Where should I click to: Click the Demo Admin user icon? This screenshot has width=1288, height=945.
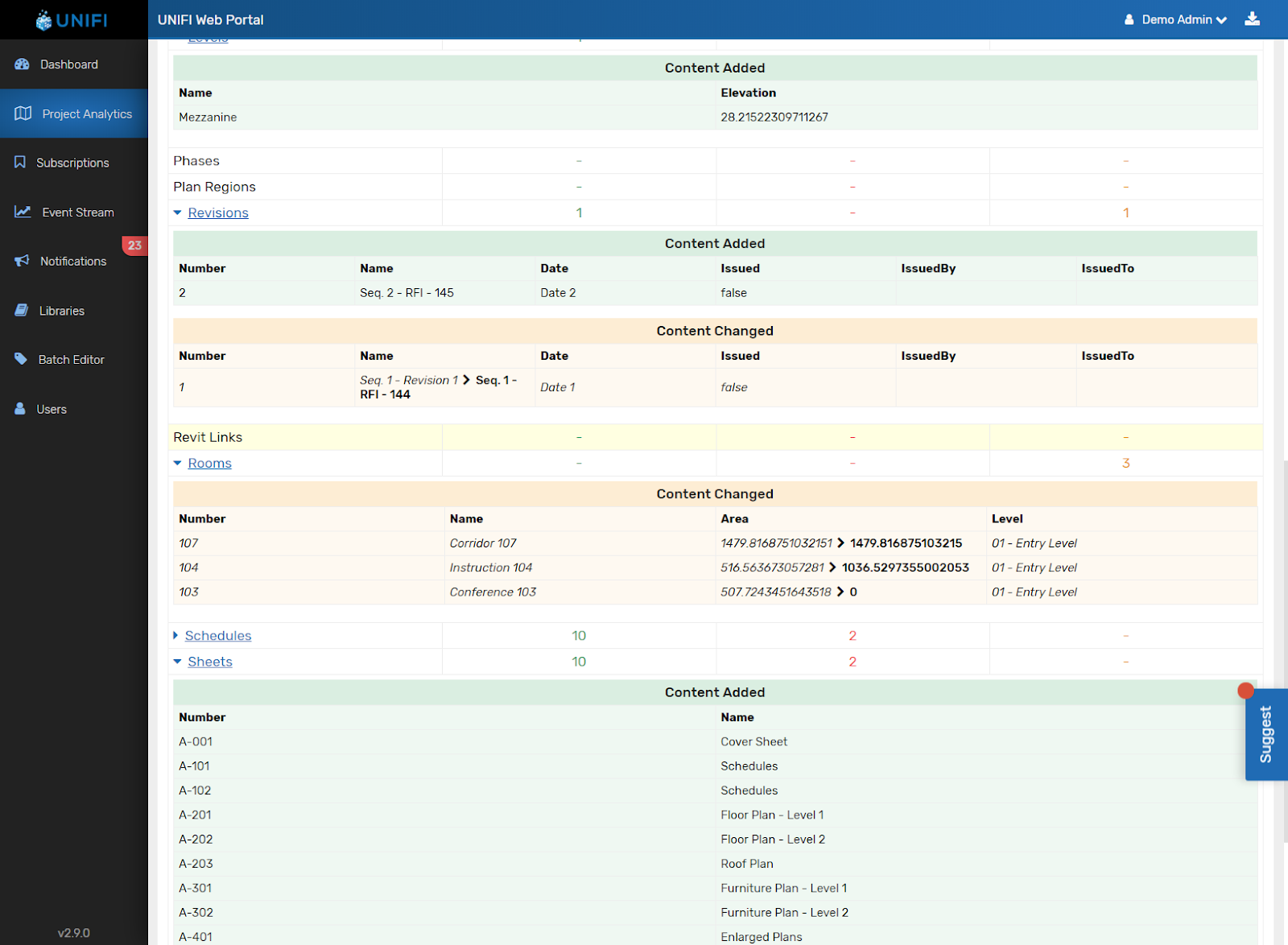[x=1129, y=19]
